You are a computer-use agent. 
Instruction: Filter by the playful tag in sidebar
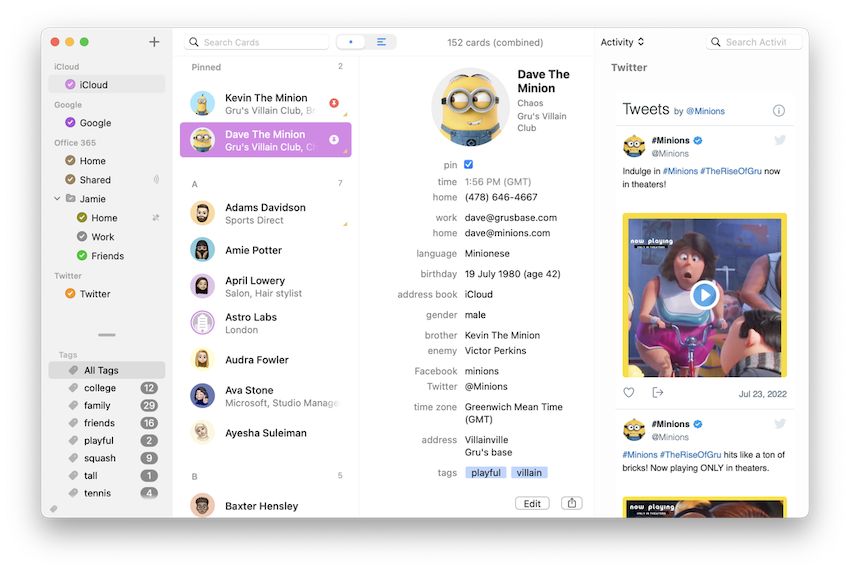pyautogui.click(x=107, y=440)
